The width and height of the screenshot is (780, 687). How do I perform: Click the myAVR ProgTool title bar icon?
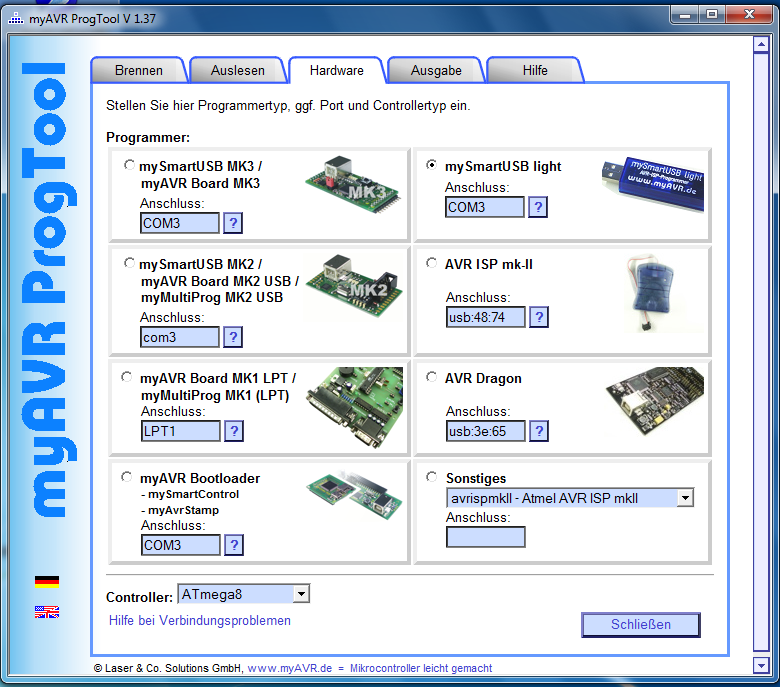16,18
